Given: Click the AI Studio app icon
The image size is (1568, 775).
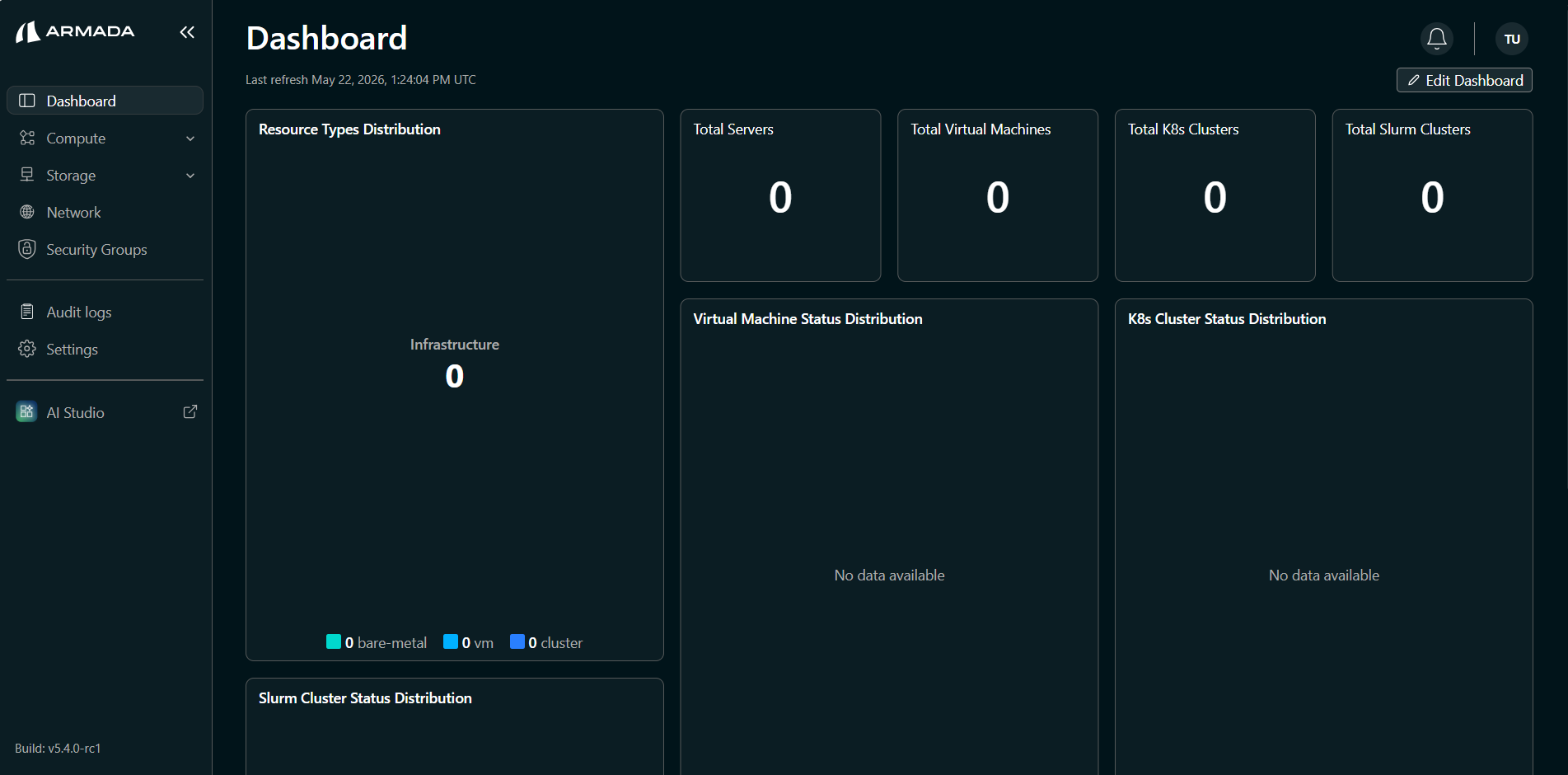Looking at the screenshot, I should click(x=26, y=411).
